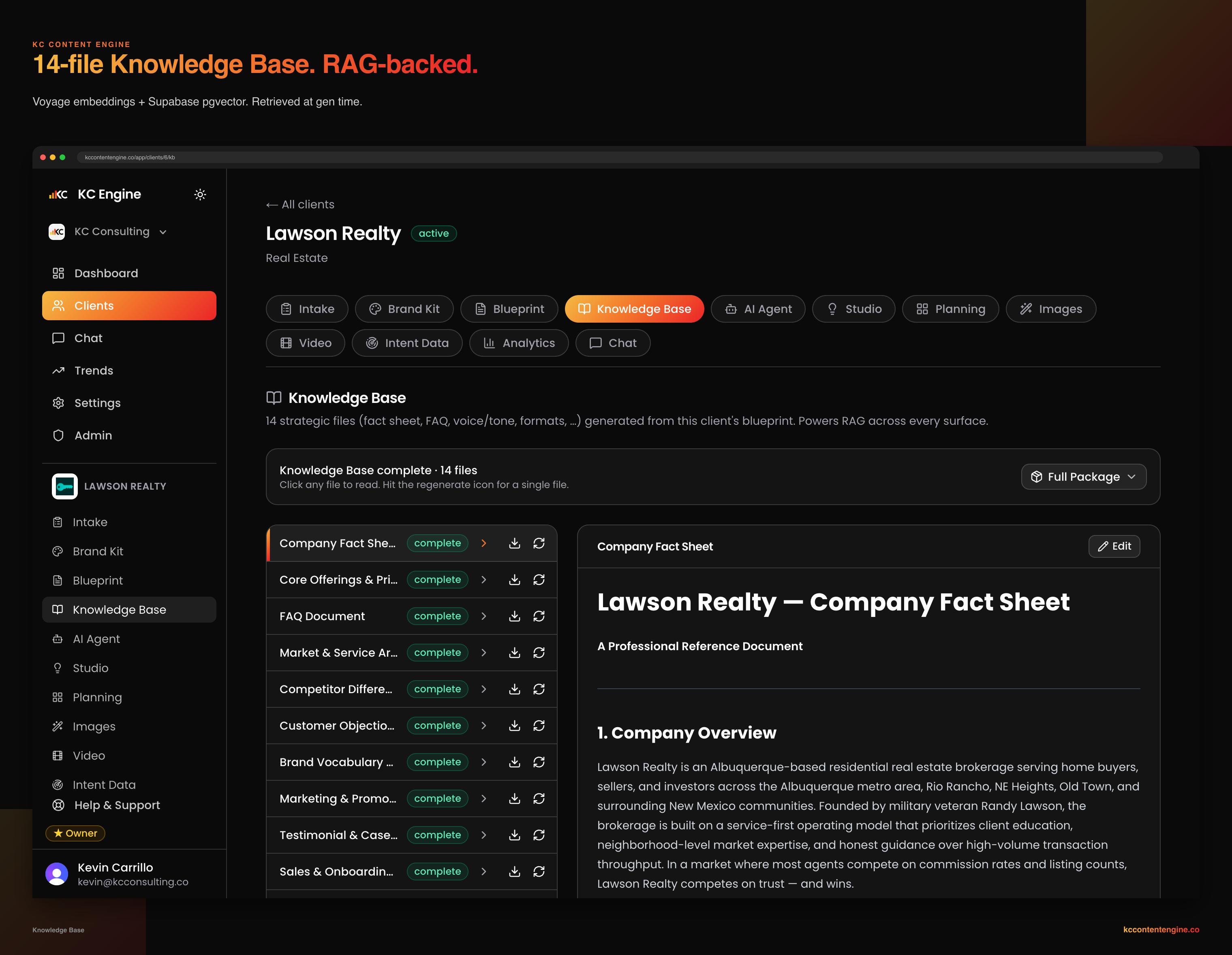
Task: Click the Owner role badge
Action: pos(75,833)
